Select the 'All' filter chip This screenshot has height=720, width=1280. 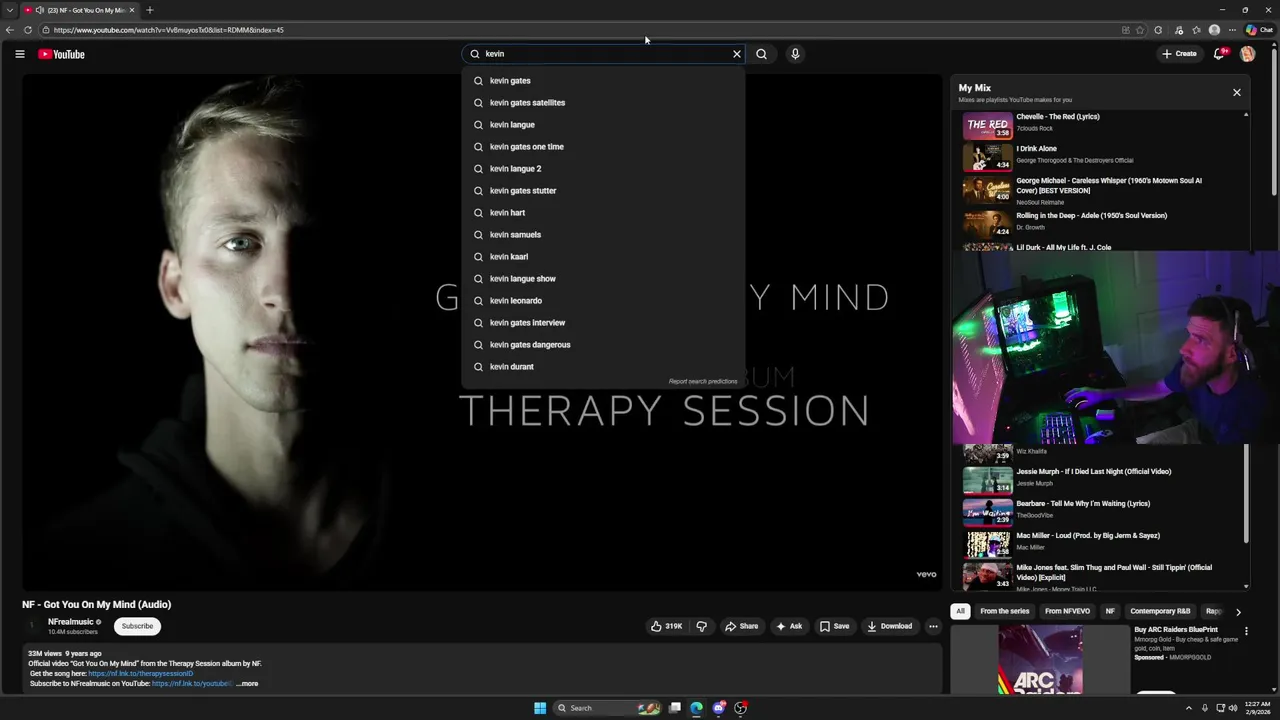pos(960,611)
